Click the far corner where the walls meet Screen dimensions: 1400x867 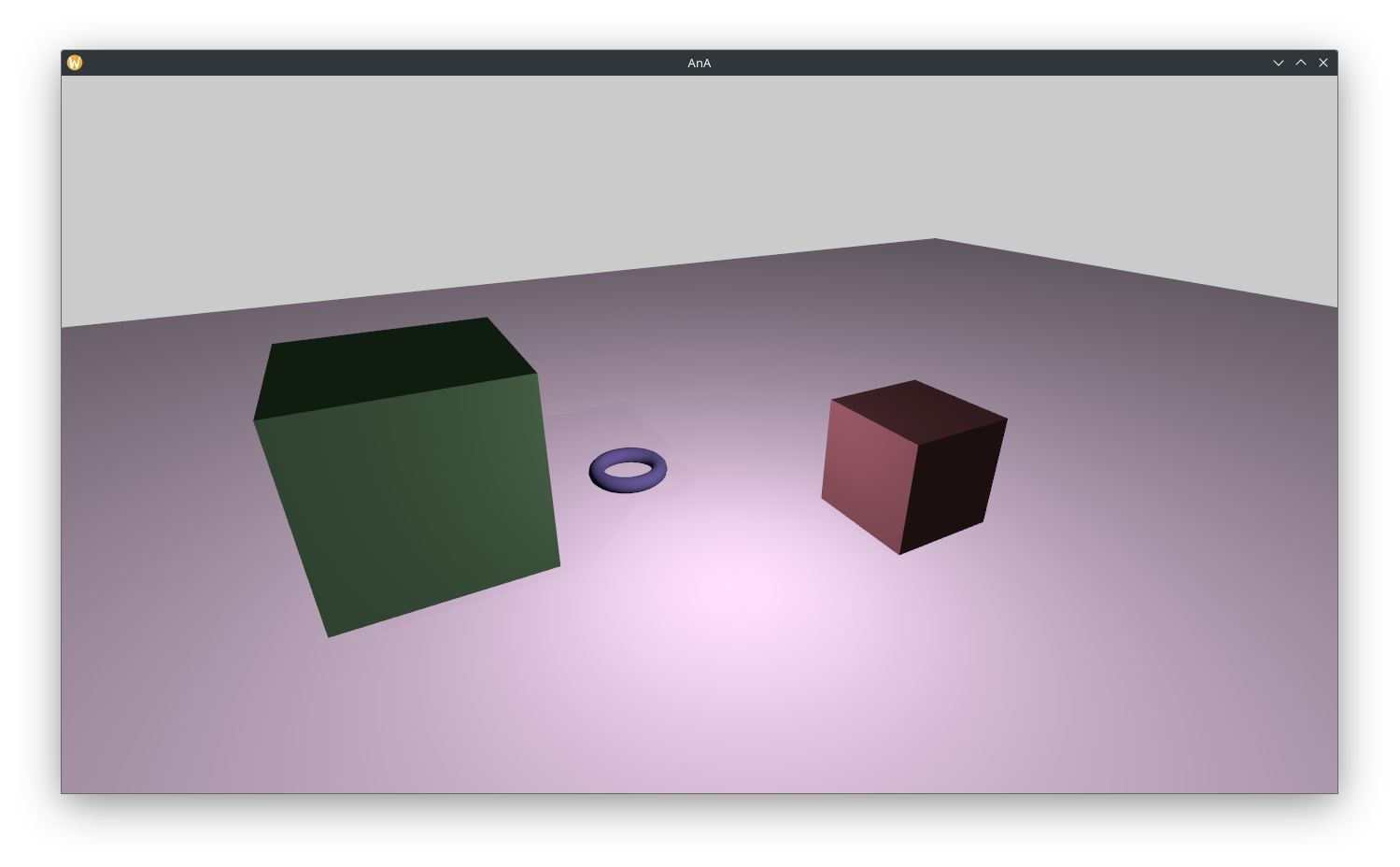tap(934, 239)
